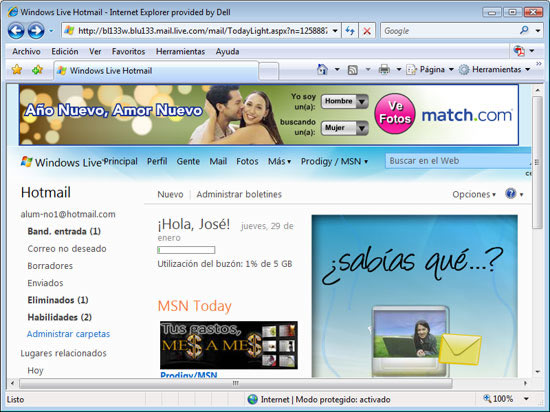The height and width of the screenshot is (412, 550).
Task: Open the Hotmail help question mark icon
Action: click(510, 193)
